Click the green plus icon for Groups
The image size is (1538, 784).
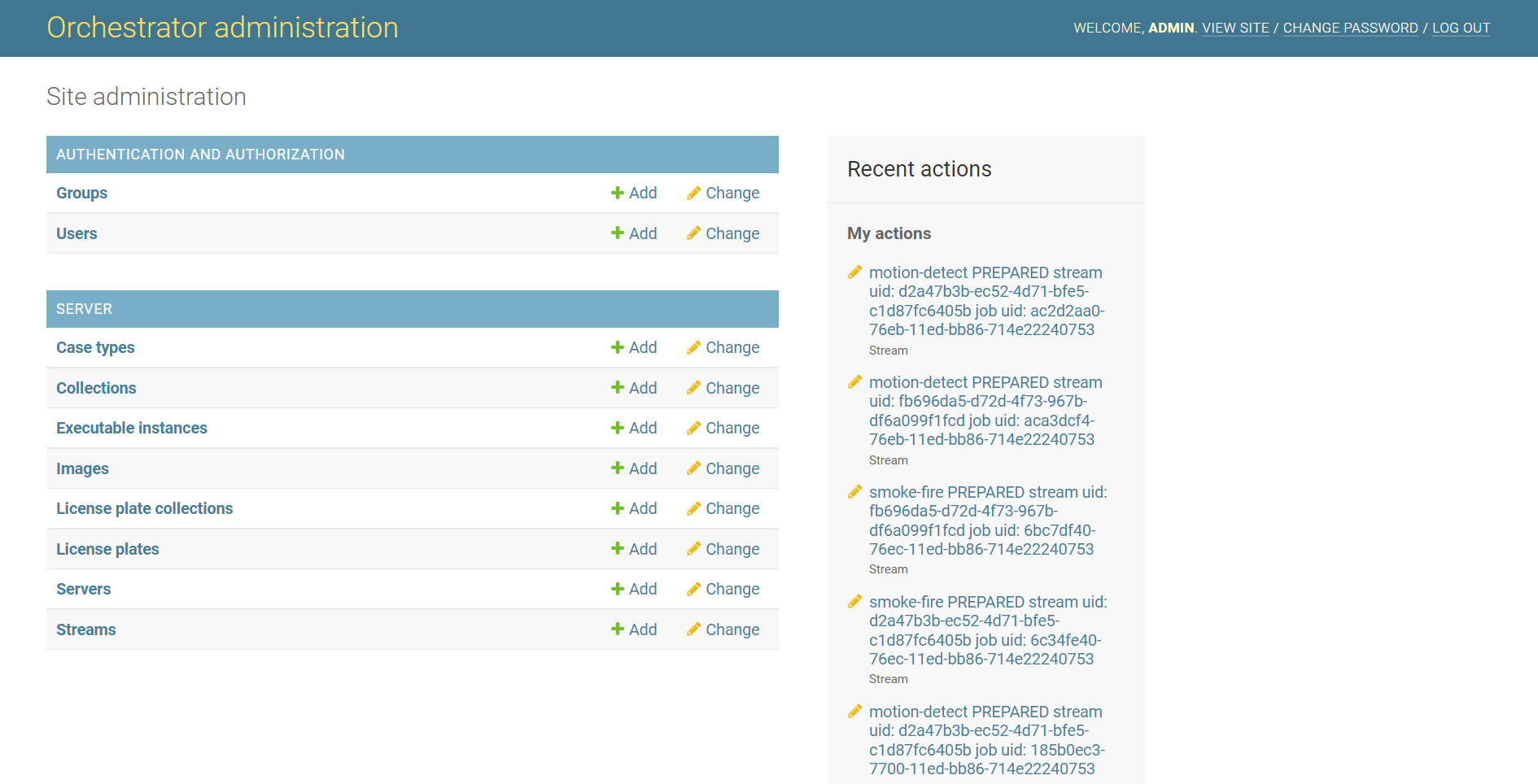point(618,193)
